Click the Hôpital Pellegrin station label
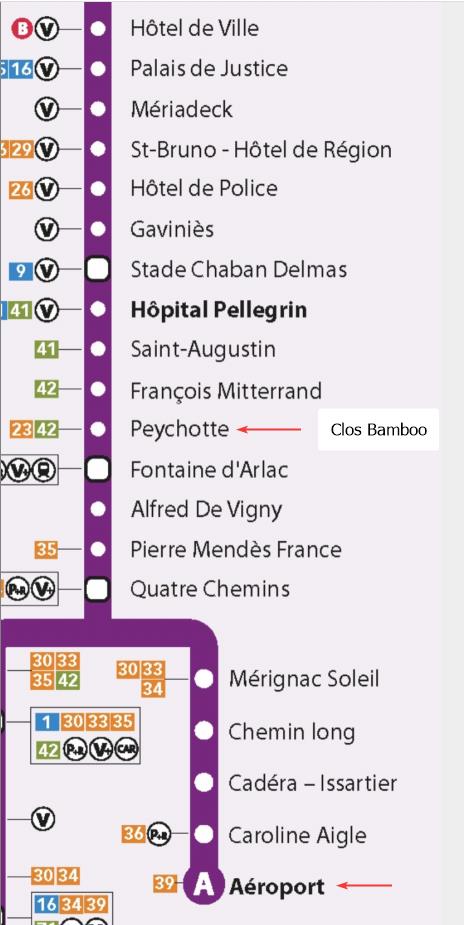 219,310
